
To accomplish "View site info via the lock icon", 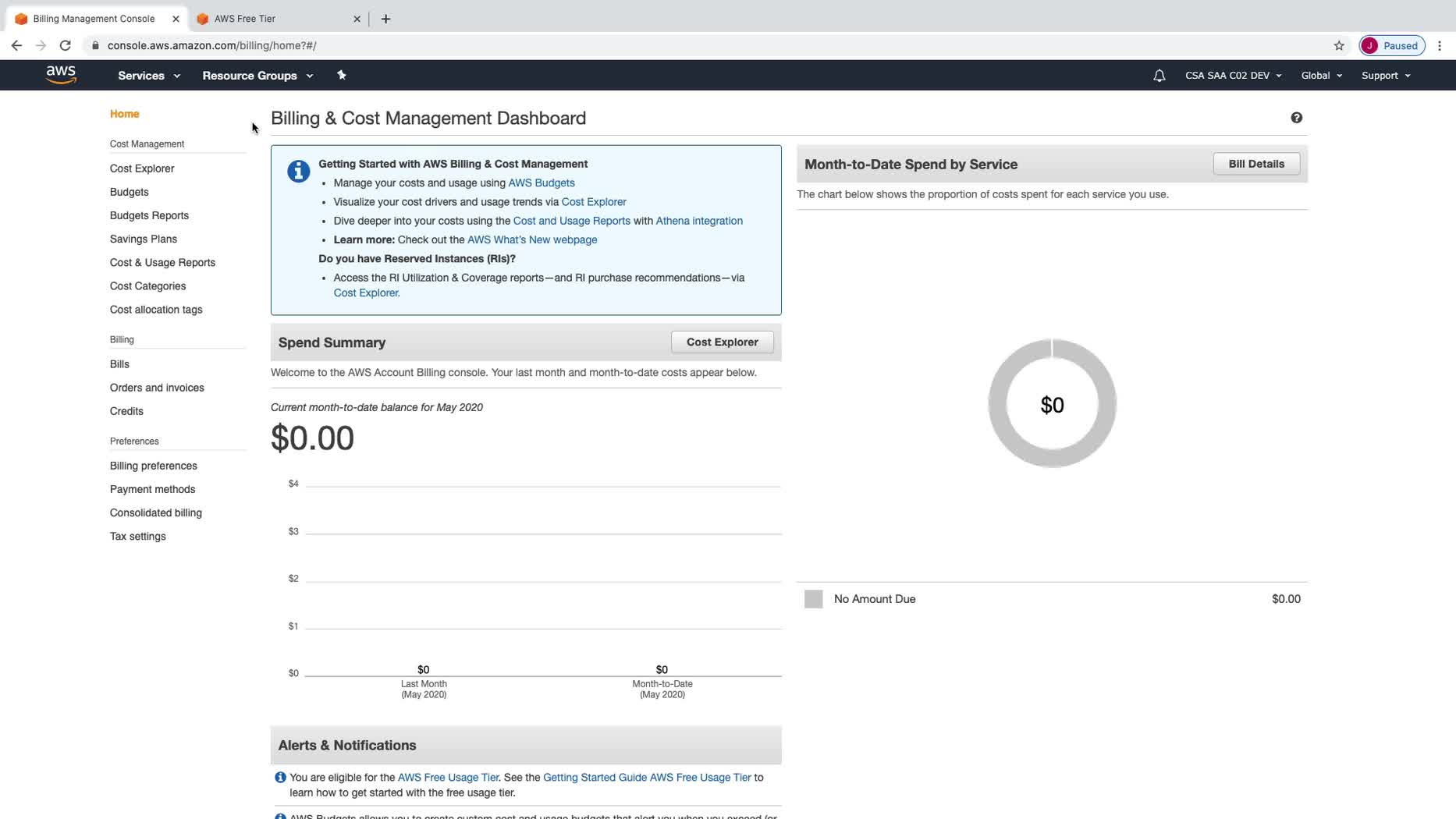I will pos(95,45).
